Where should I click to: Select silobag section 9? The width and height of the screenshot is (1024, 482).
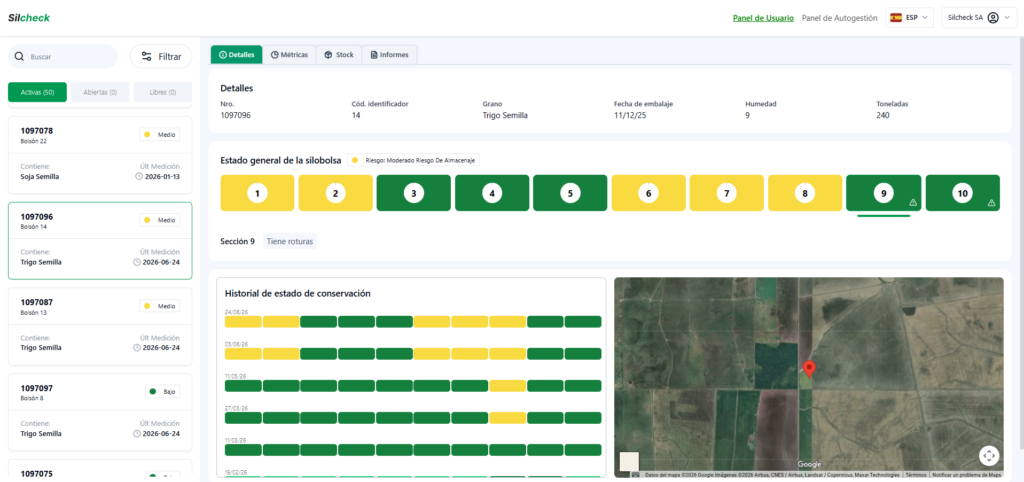[x=884, y=193]
